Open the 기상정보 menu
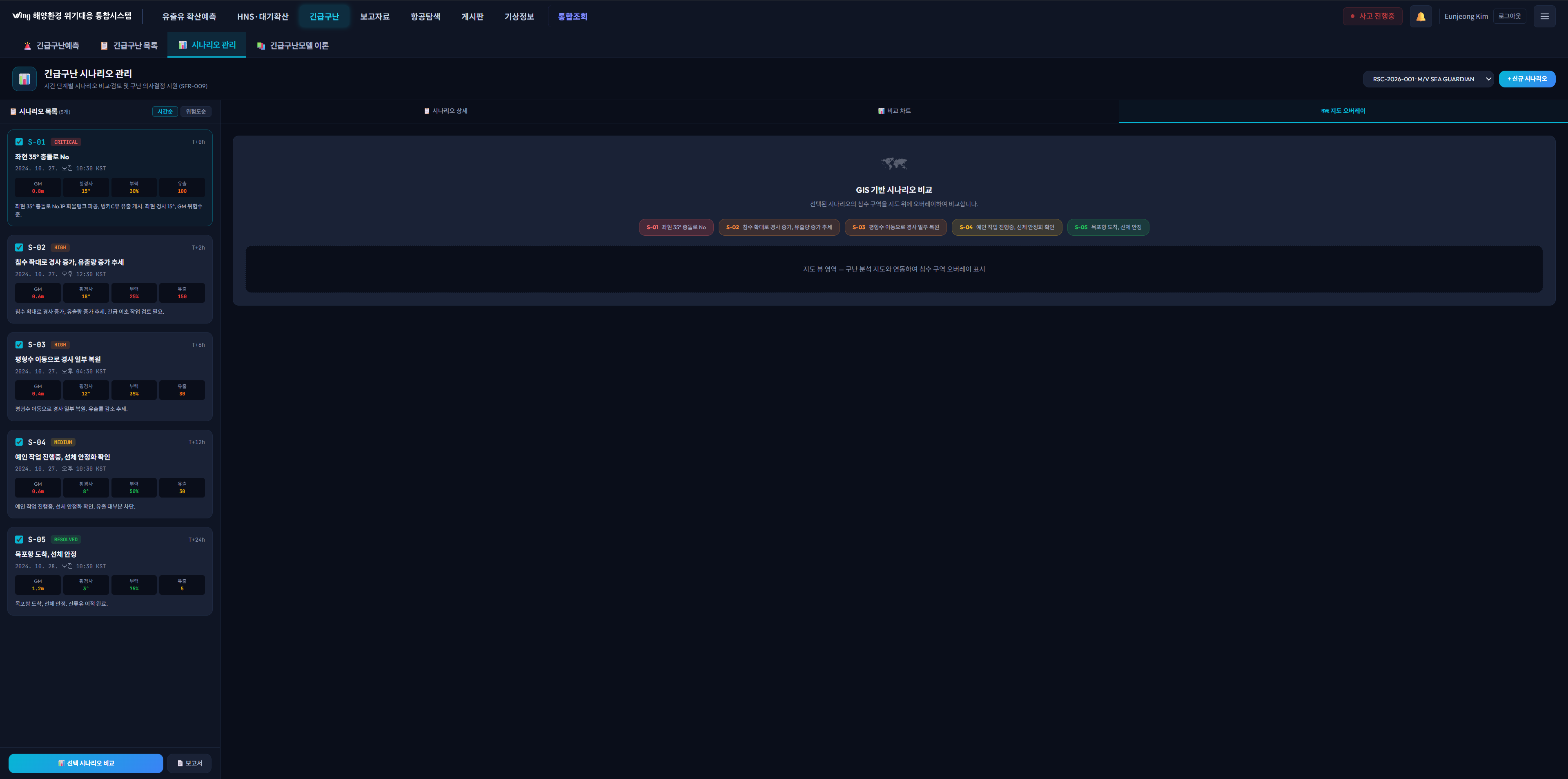 pyautogui.click(x=519, y=16)
